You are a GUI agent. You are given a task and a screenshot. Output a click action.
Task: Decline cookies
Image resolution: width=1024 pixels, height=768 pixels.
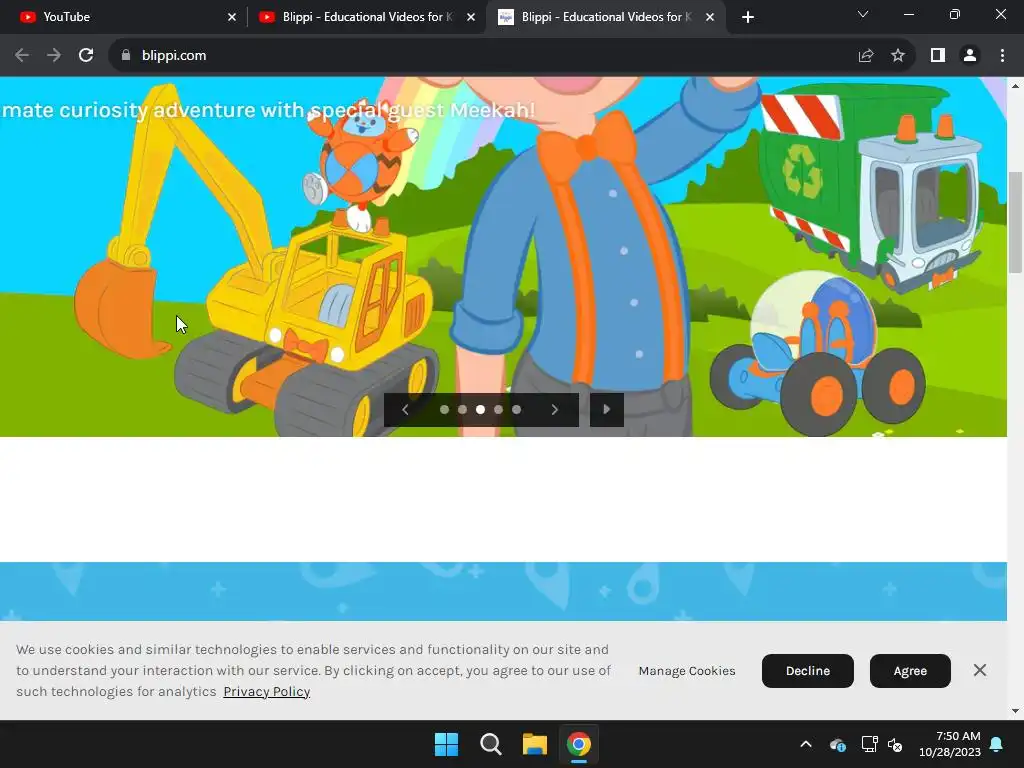click(808, 671)
